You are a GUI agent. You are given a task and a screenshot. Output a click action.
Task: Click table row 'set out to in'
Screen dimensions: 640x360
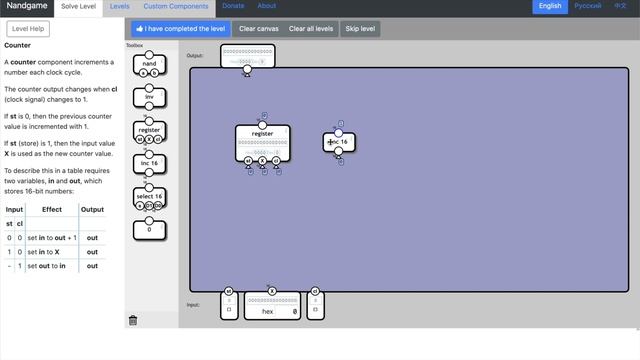[55, 266]
